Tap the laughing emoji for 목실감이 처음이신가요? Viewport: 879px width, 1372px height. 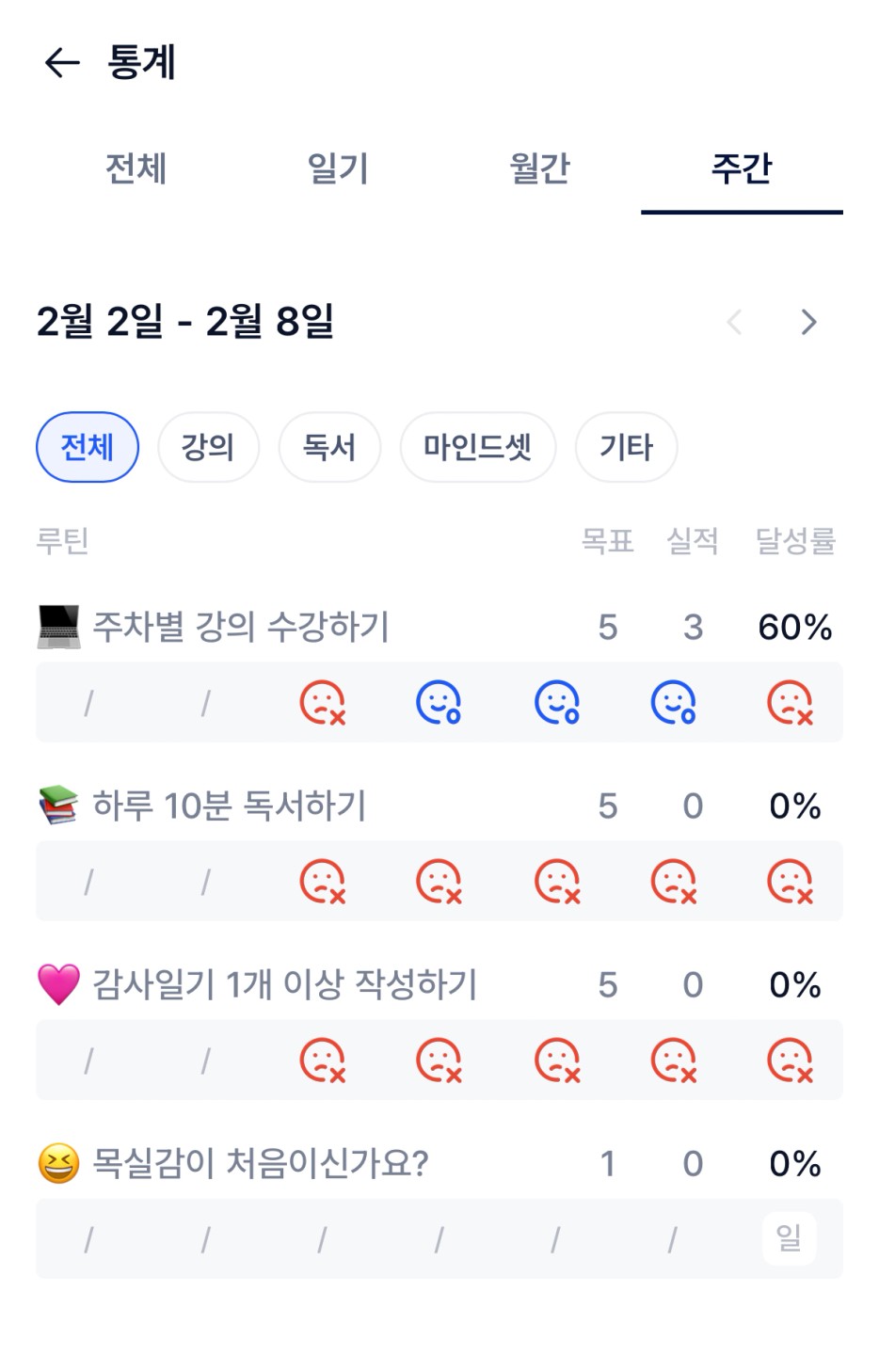[58, 1163]
